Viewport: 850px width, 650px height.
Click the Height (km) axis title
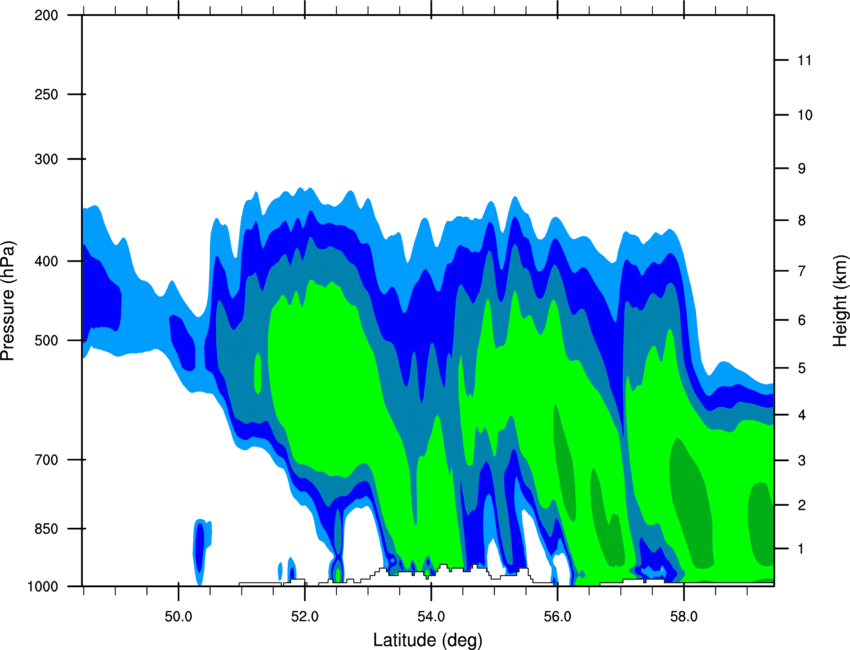(x=840, y=300)
